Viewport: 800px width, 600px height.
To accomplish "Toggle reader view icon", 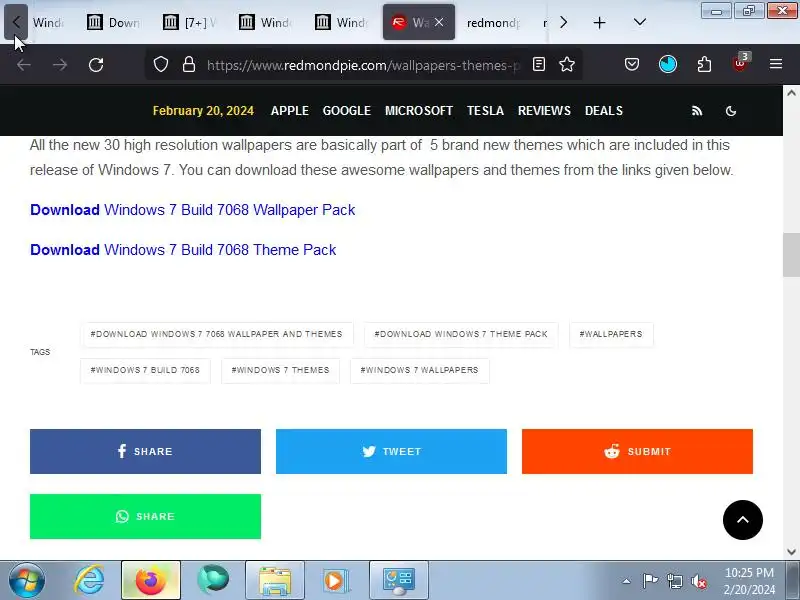I will point(539,64).
